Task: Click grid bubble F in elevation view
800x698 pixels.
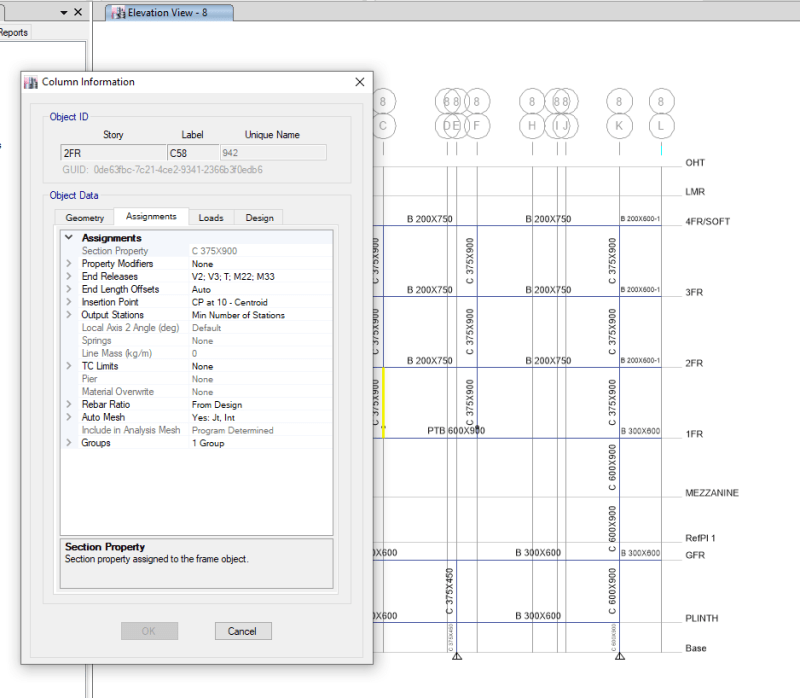Action: tap(477, 126)
